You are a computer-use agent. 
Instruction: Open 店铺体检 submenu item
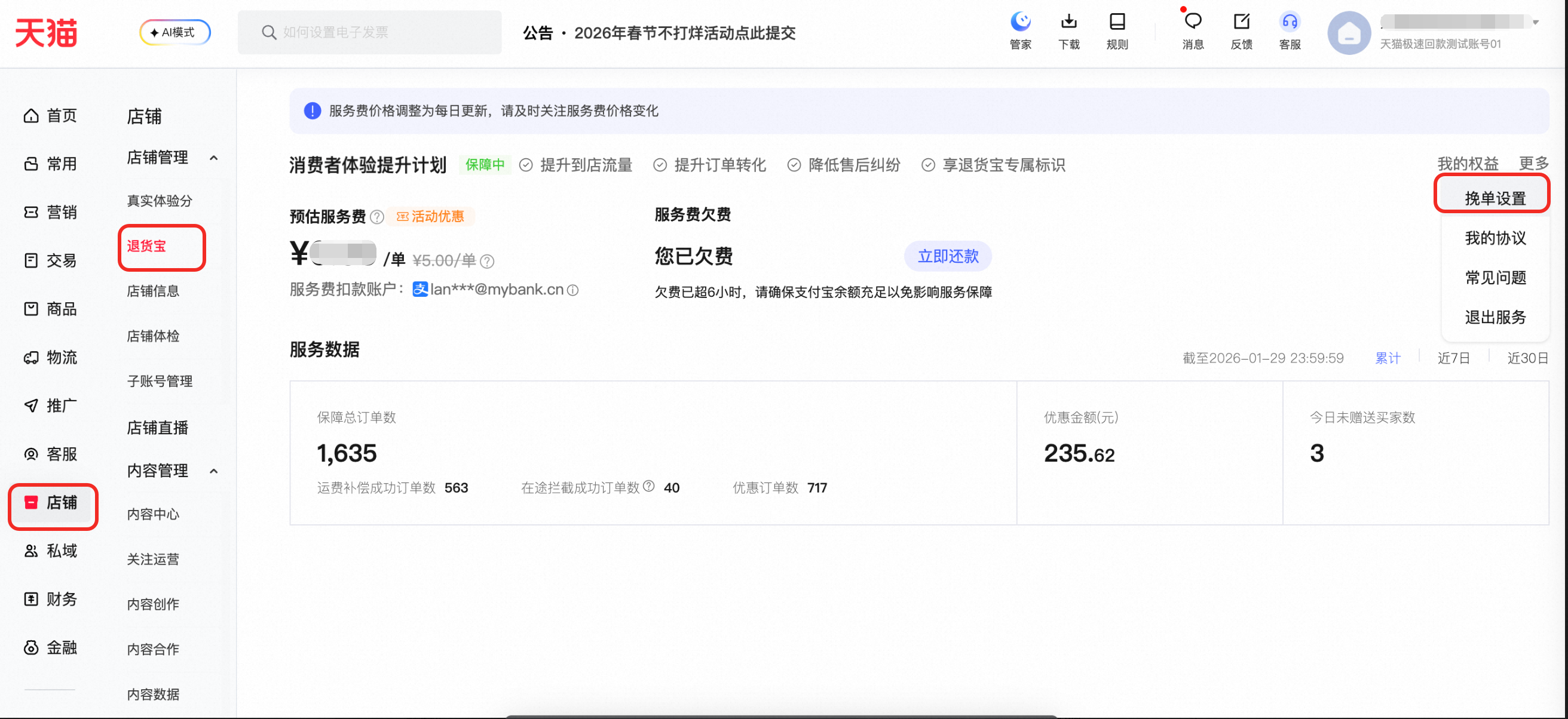pos(154,336)
